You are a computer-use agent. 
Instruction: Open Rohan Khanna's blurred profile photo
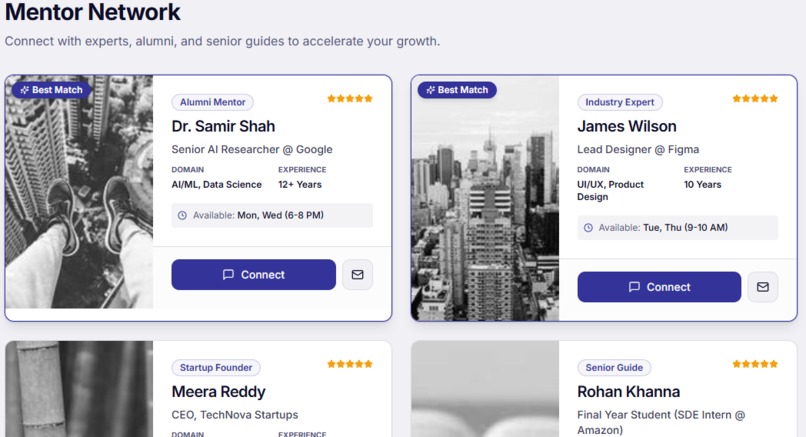(485, 389)
